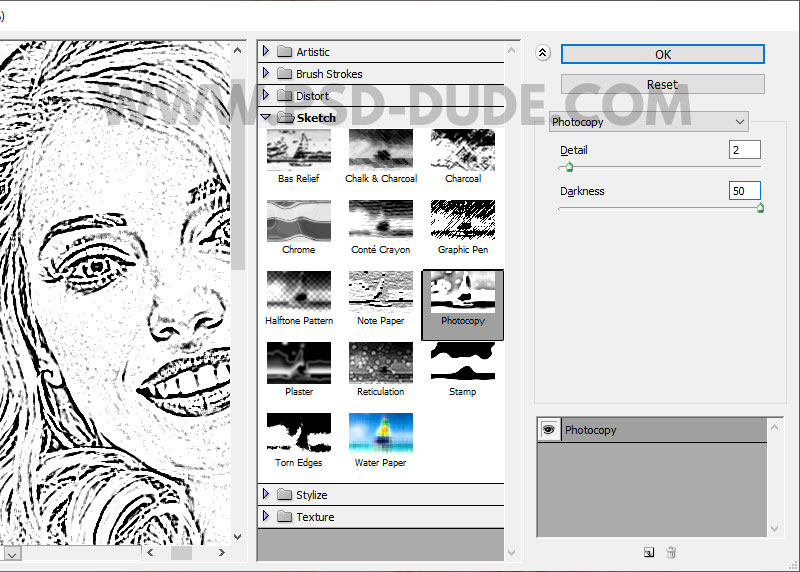Click the Darkness slider handle
Viewport: 800px width, 572px height.
(760, 208)
